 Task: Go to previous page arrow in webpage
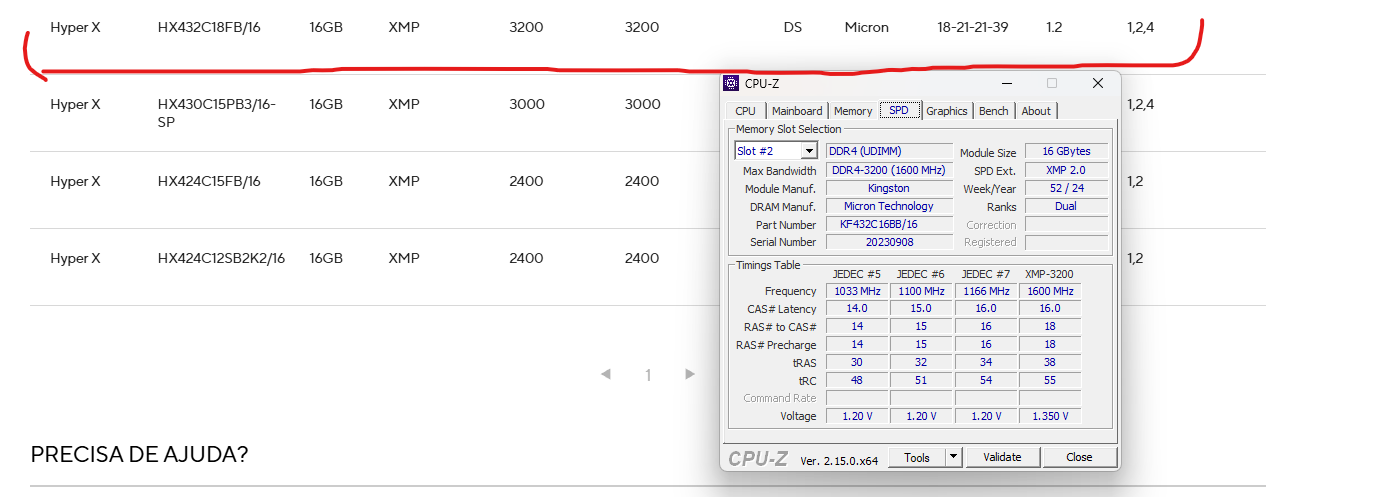coord(605,374)
